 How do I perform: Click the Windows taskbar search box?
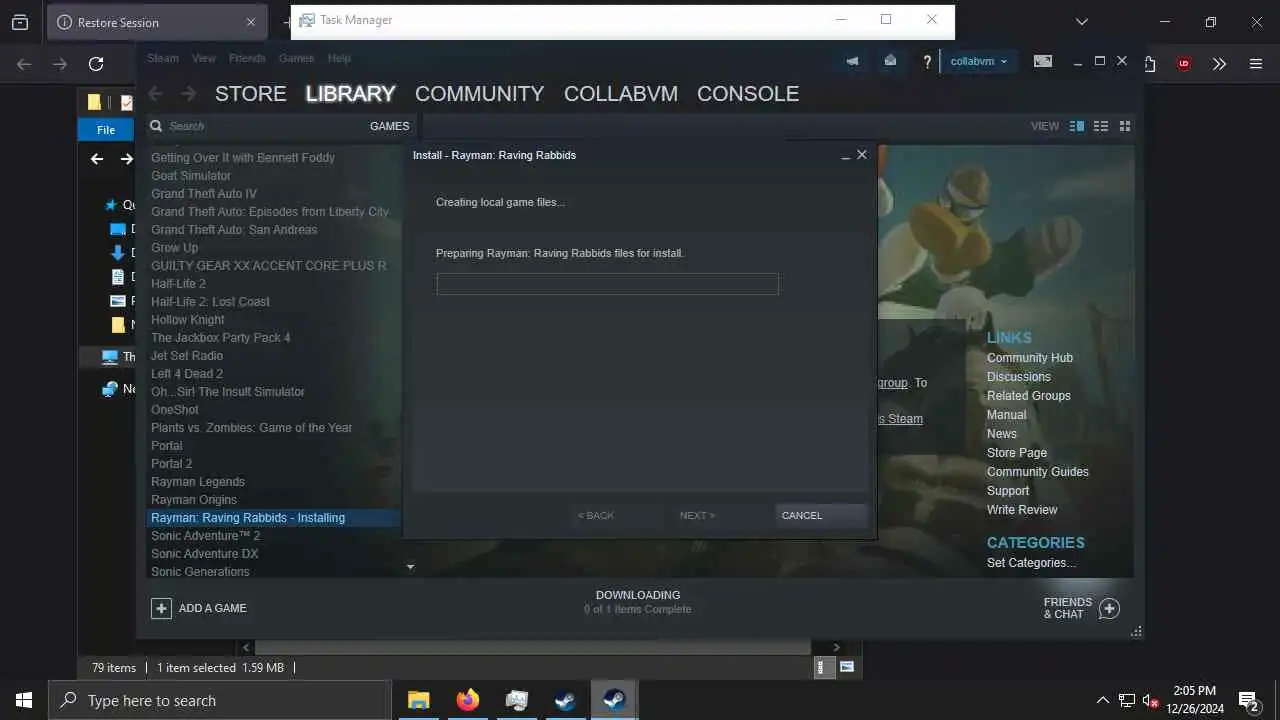pyautogui.click(x=220, y=701)
